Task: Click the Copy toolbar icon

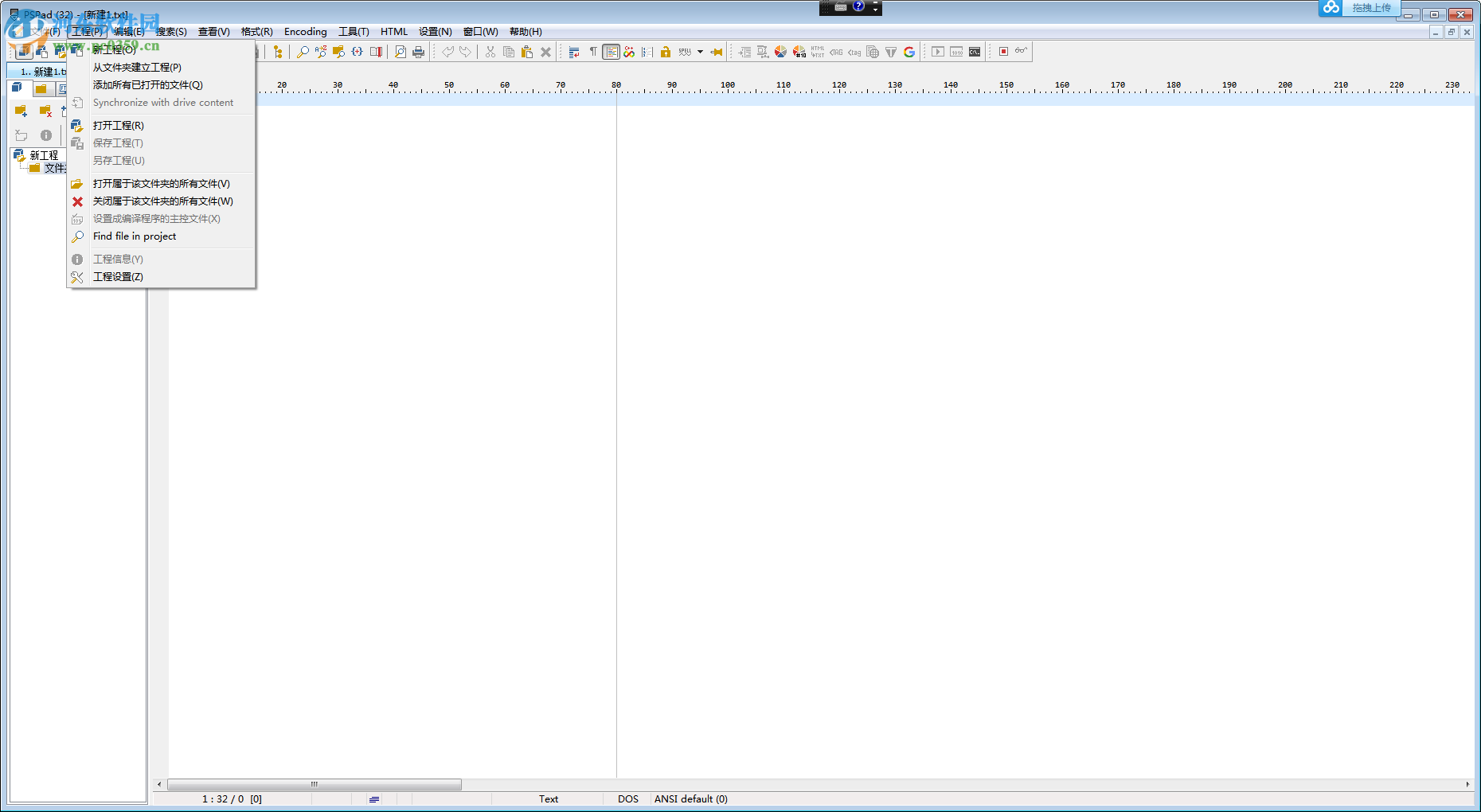Action: 509,52
